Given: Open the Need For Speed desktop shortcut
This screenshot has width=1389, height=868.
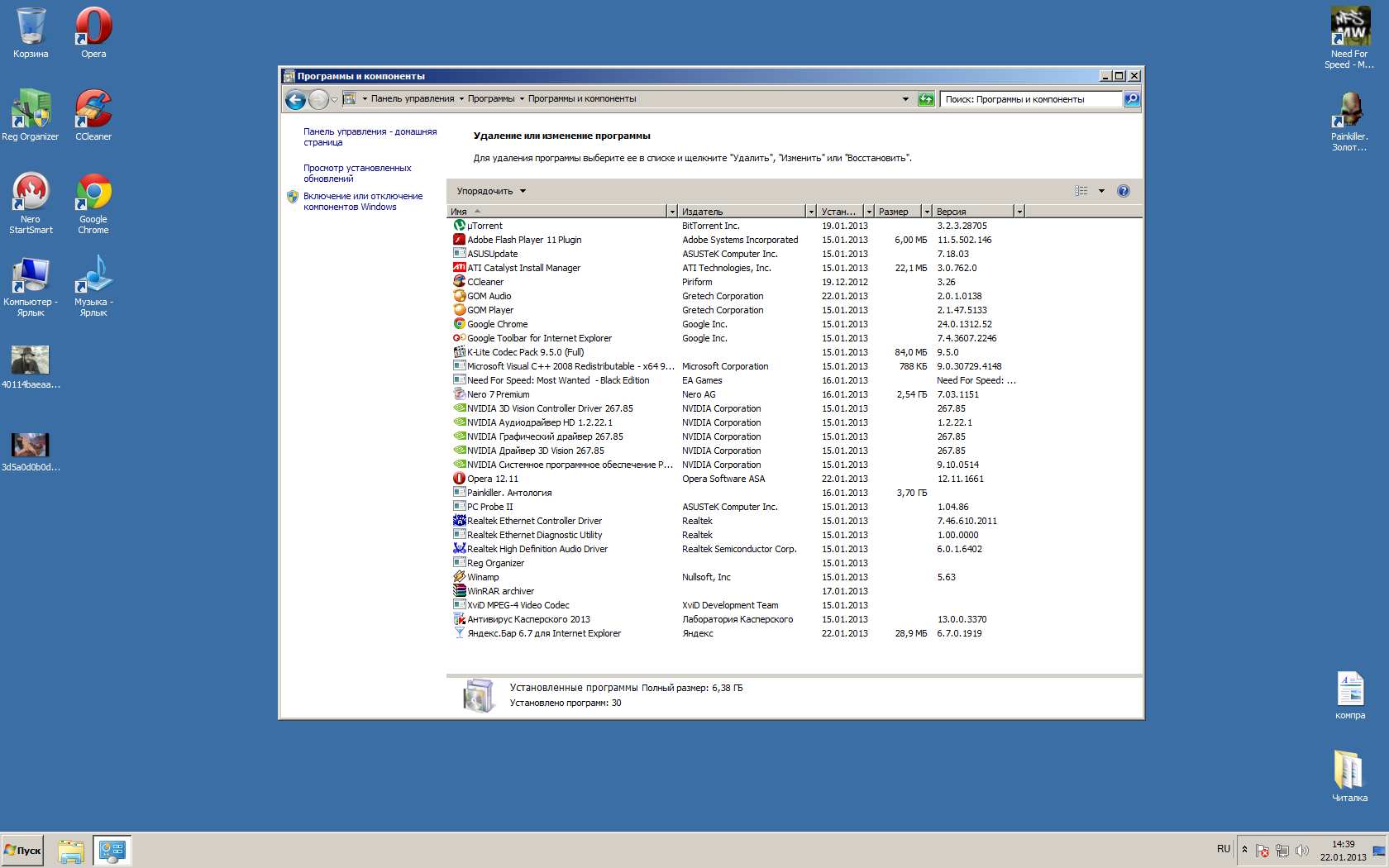Looking at the screenshot, I should (1349, 38).
